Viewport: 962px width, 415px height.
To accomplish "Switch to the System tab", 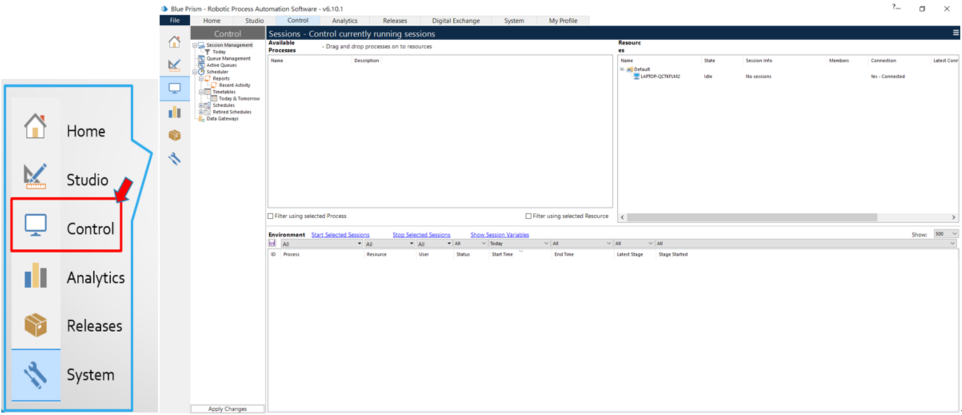I will pyautogui.click(x=514, y=20).
